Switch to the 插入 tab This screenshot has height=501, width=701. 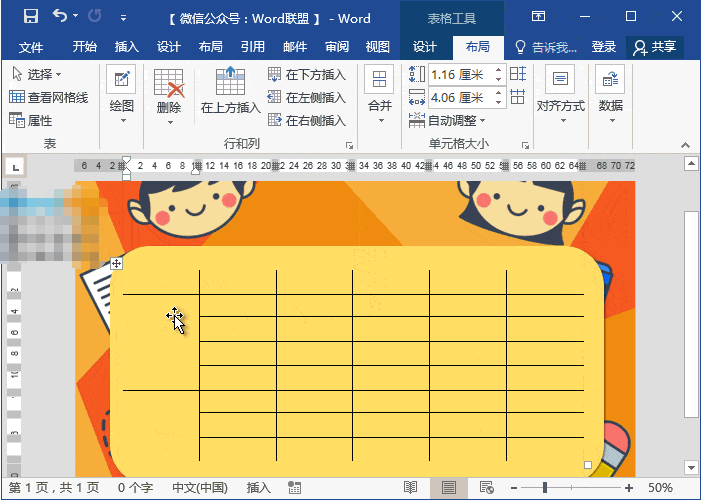coord(127,46)
